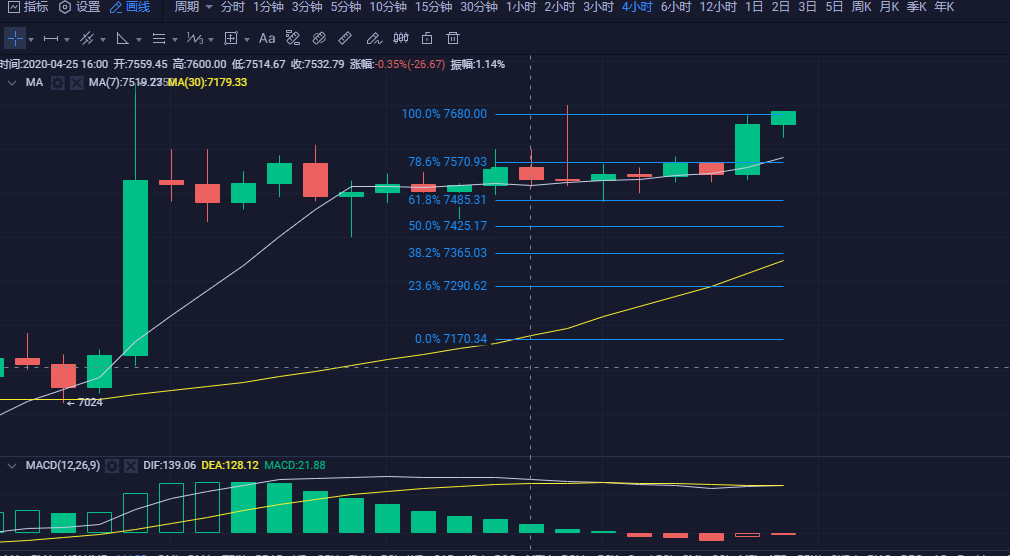Click the 100.0% 7680.00 Fibonacci label
The height and width of the screenshot is (556, 1010).
coord(444,114)
